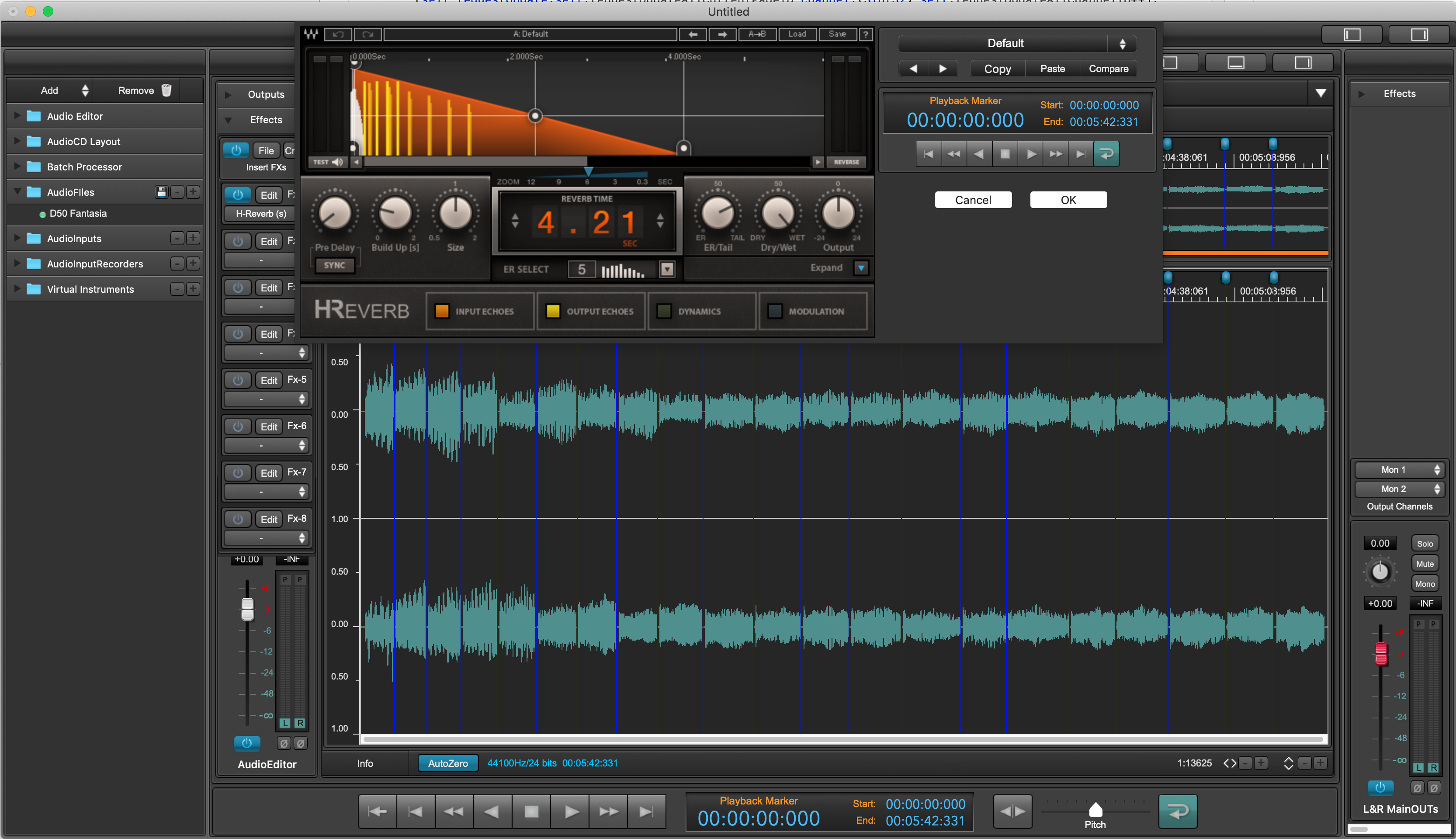Open the ER SELECT dropdown arrow
1456x839 pixels.
click(x=667, y=269)
